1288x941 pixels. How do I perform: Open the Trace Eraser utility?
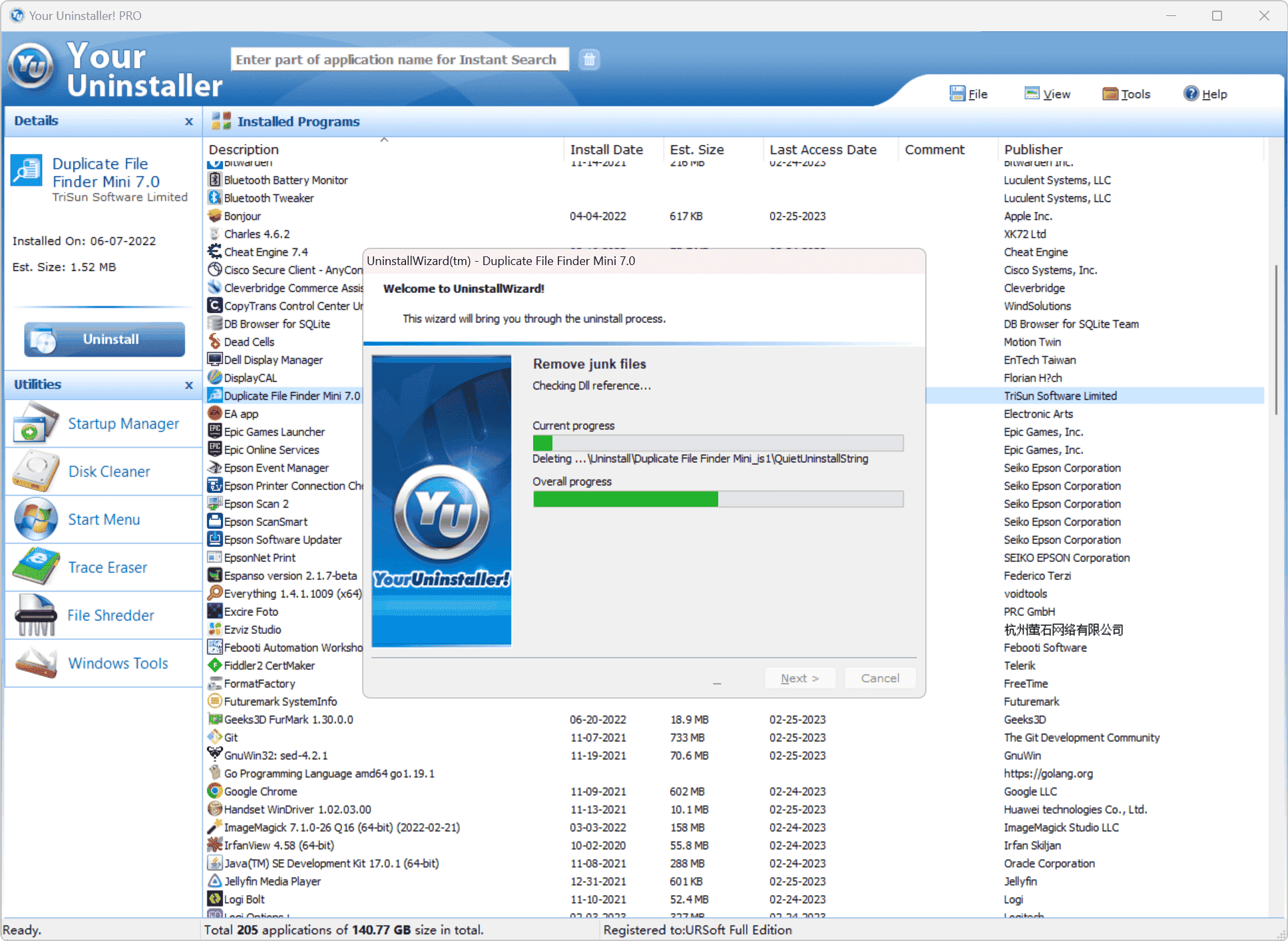[107, 567]
